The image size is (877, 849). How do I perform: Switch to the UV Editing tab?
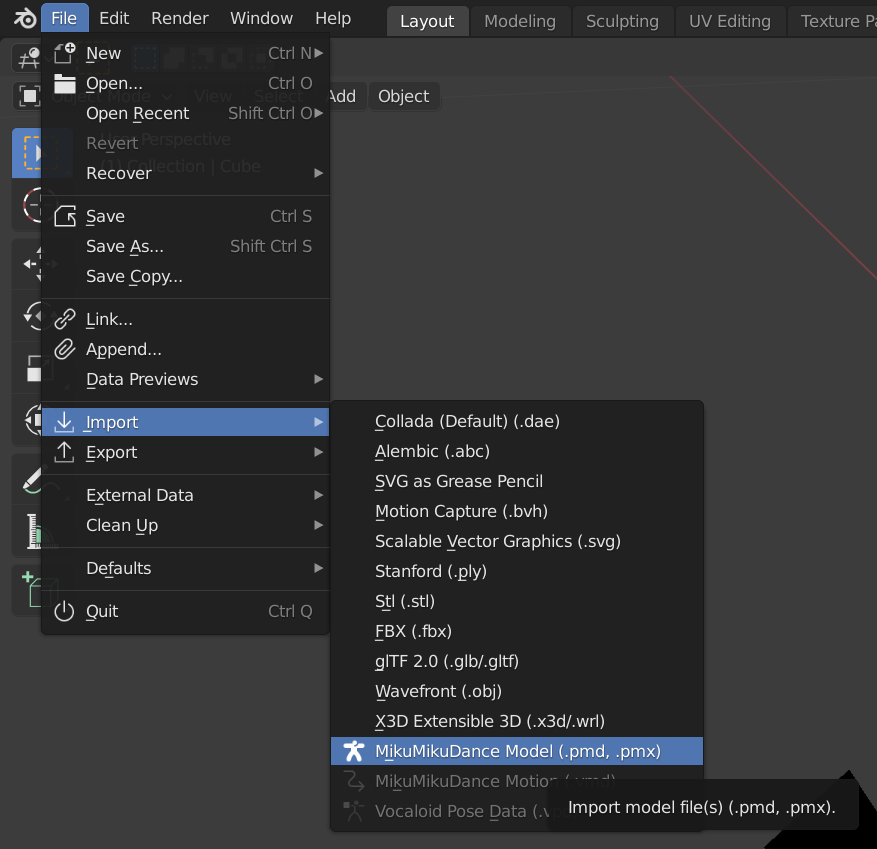pyautogui.click(x=729, y=21)
